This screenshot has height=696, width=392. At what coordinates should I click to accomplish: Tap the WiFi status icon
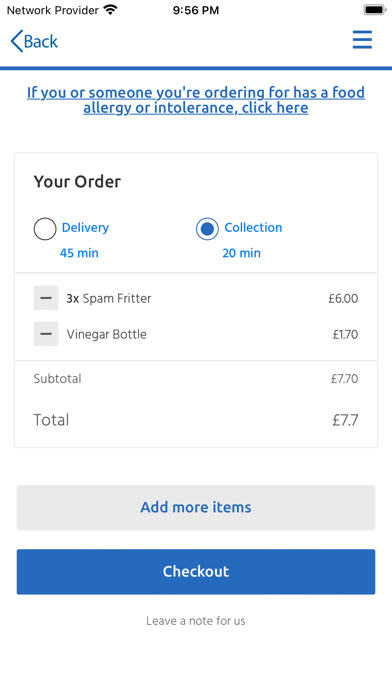pyautogui.click(x=110, y=10)
